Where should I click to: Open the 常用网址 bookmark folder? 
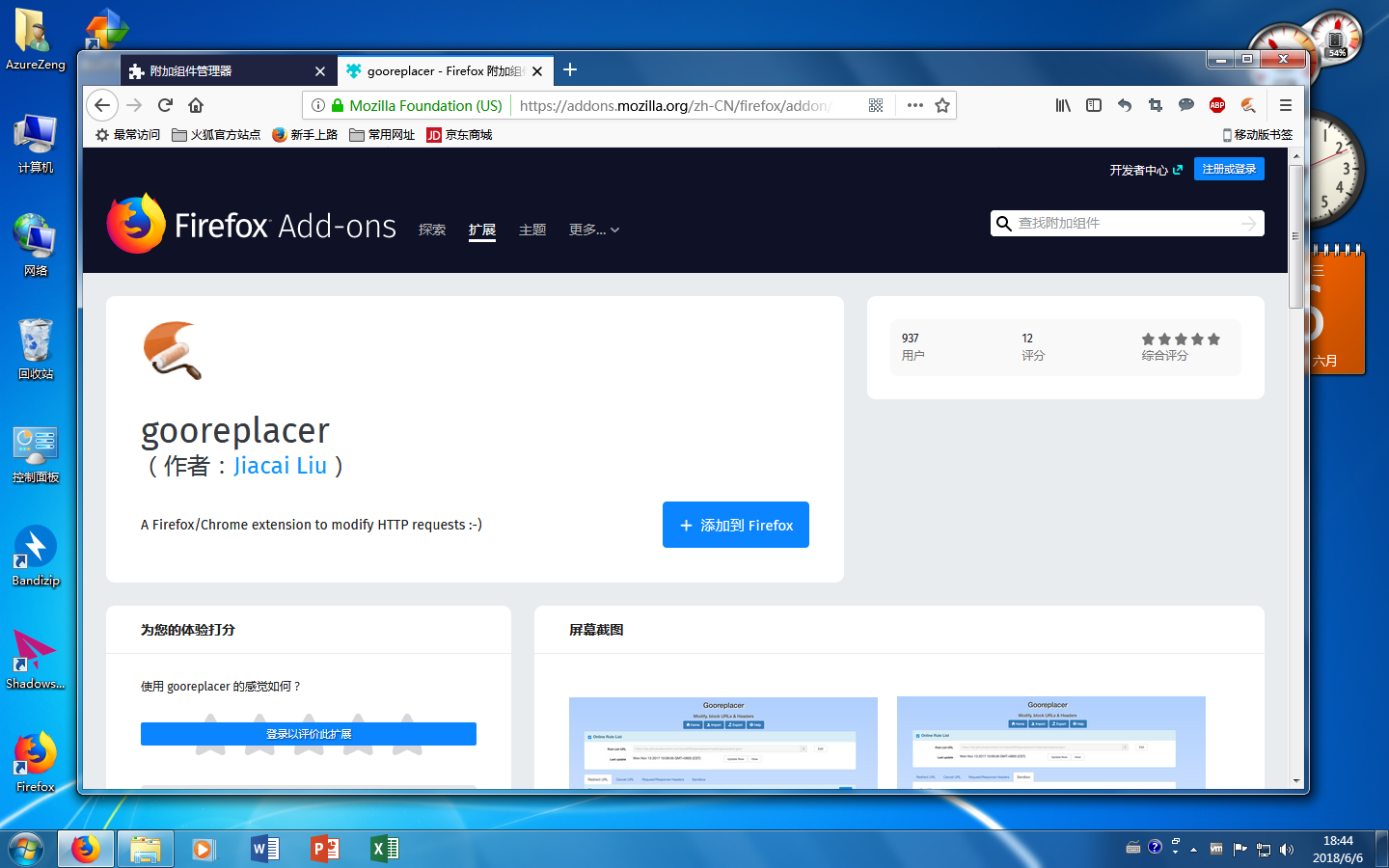(x=382, y=135)
